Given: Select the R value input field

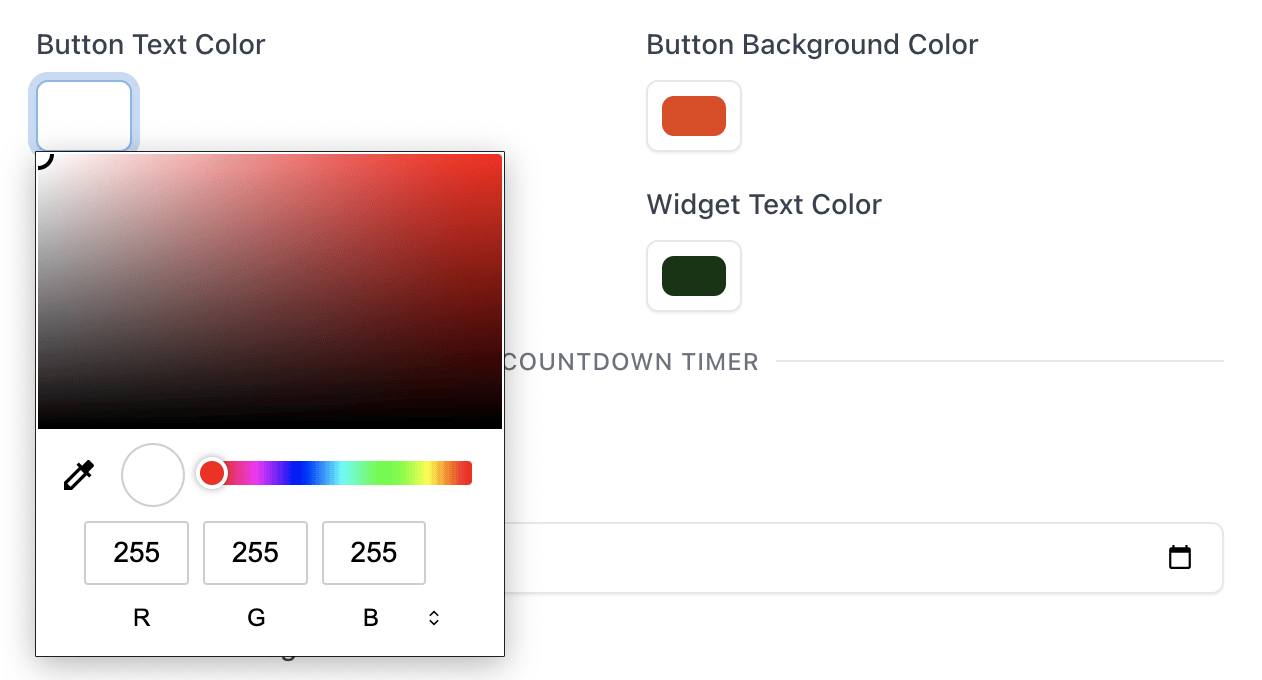Looking at the screenshot, I should 136,553.
